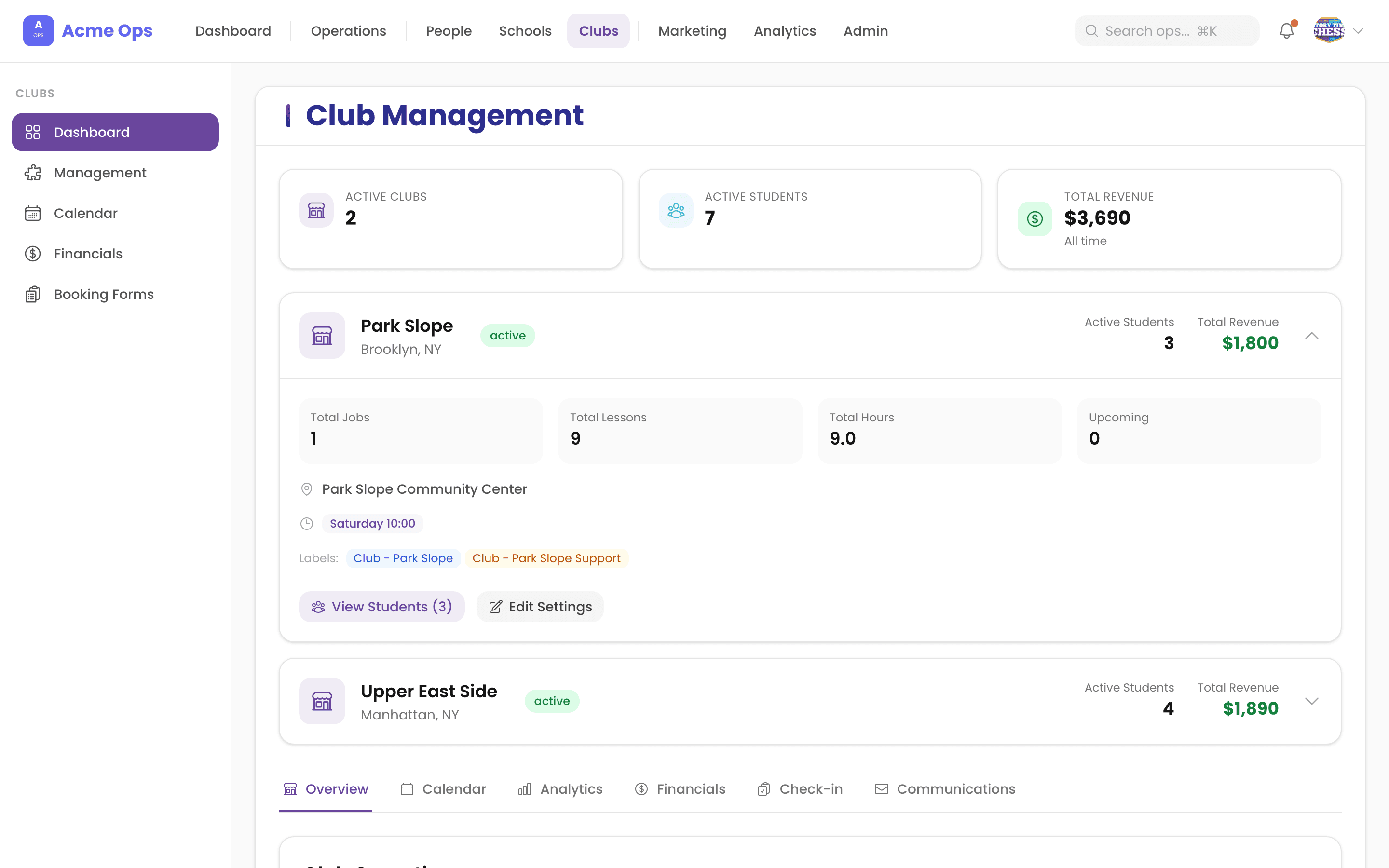
Task: Click the Acme Ops logo icon
Action: tap(38, 30)
